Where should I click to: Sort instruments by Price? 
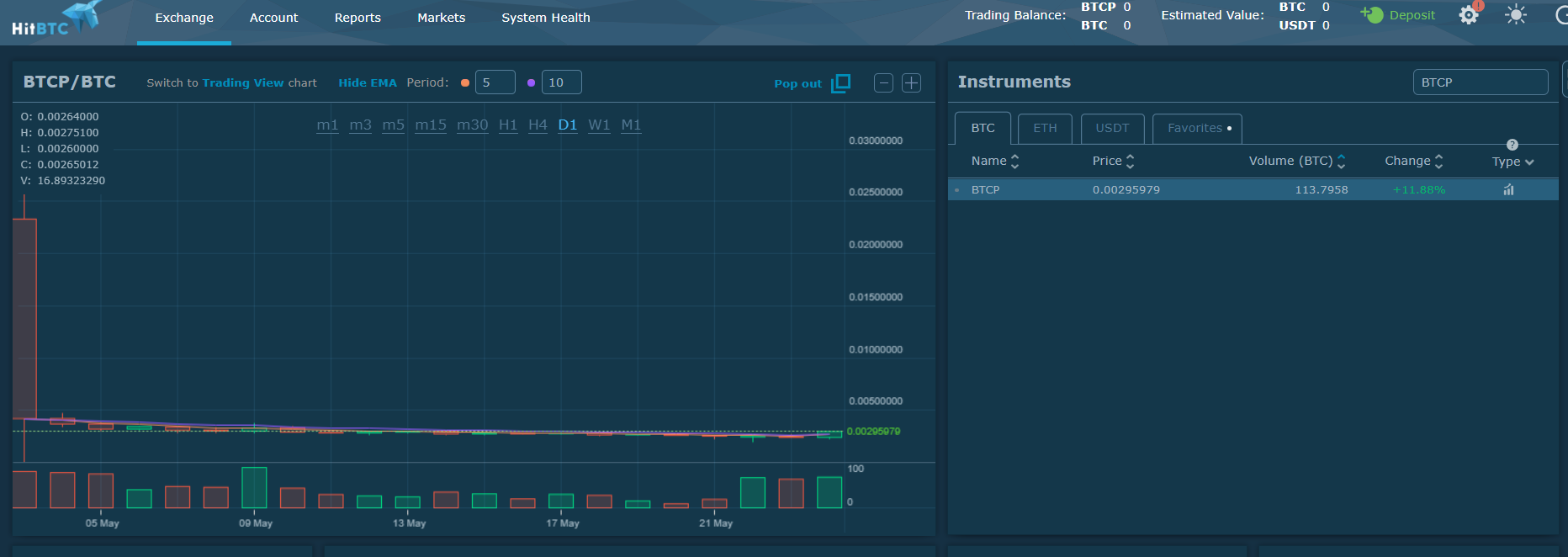[1114, 161]
